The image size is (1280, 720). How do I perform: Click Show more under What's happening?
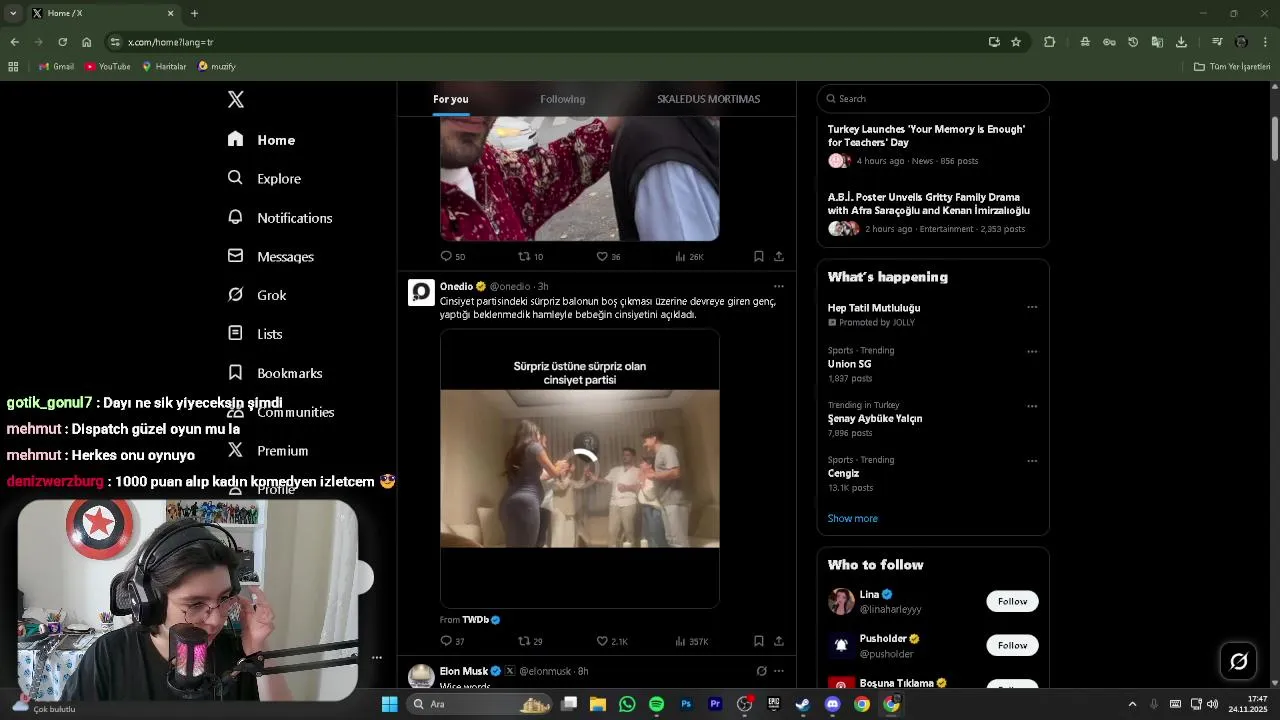(x=853, y=518)
